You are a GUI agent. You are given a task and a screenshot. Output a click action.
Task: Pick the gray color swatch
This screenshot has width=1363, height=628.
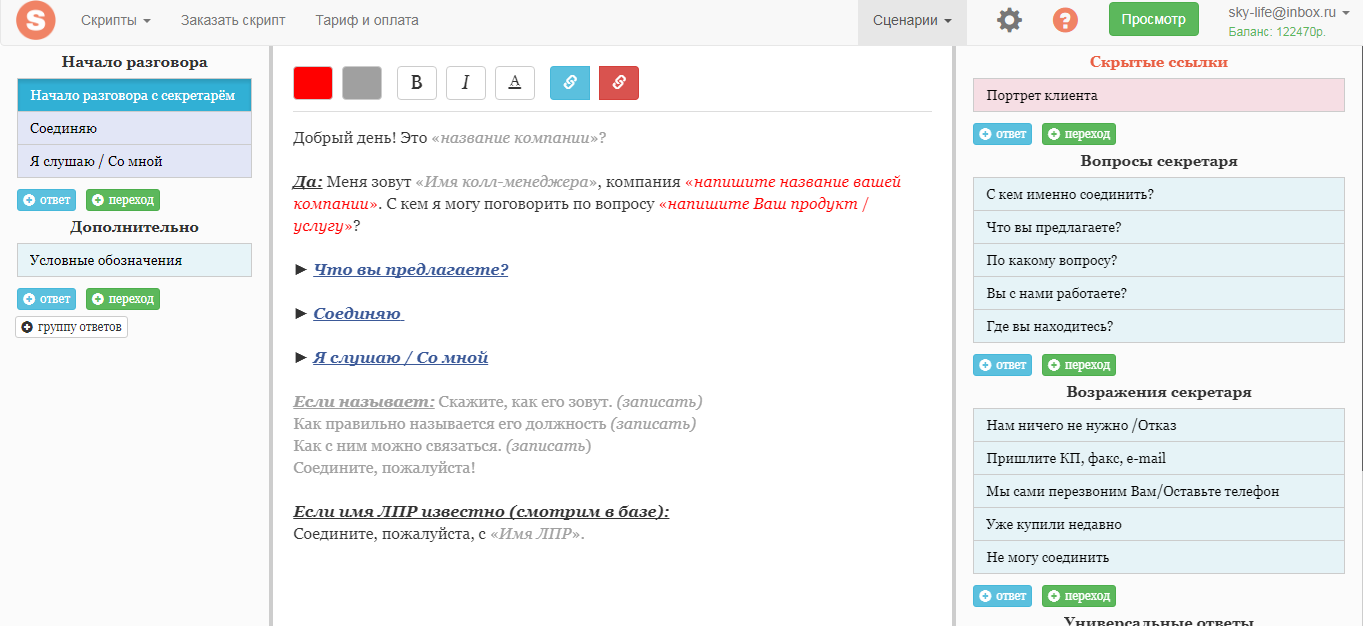click(x=362, y=83)
